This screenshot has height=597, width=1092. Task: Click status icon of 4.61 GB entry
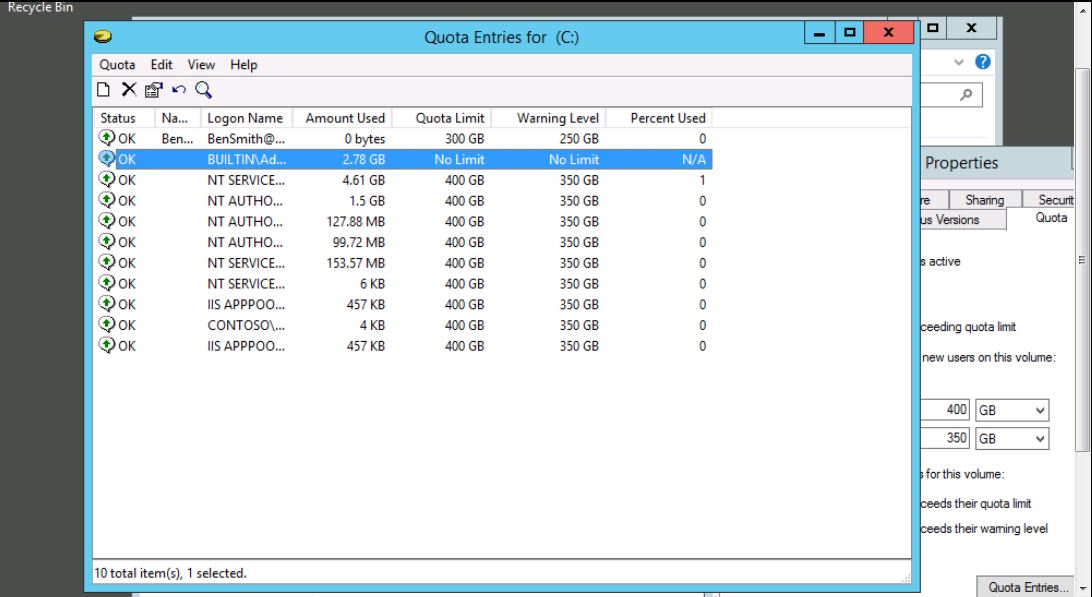pos(107,180)
